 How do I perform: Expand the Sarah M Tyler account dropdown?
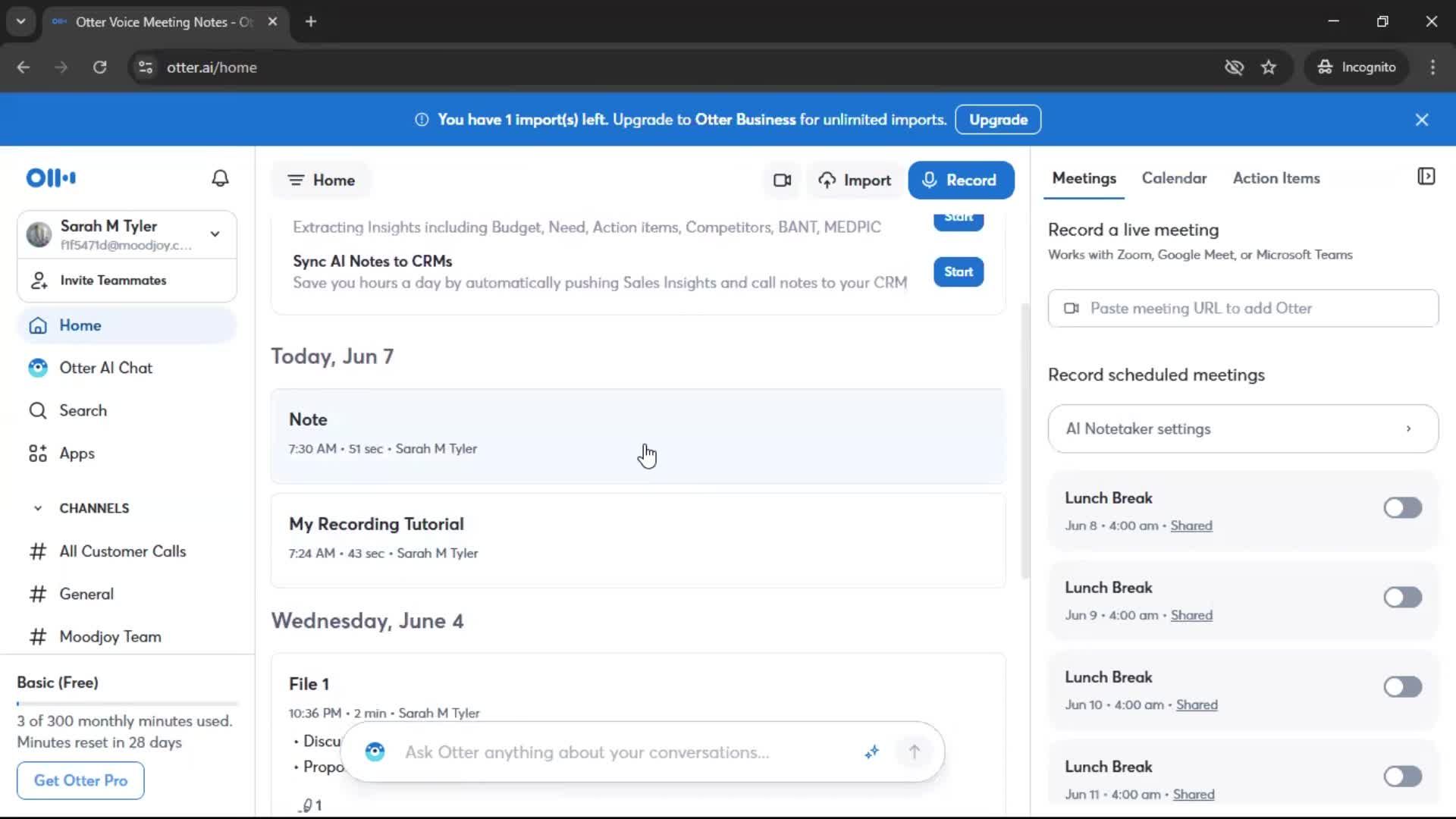click(x=215, y=234)
